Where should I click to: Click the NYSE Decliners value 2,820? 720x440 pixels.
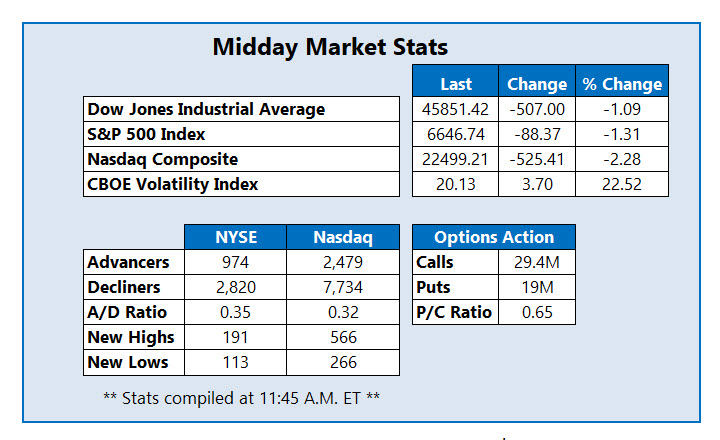coord(235,287)
